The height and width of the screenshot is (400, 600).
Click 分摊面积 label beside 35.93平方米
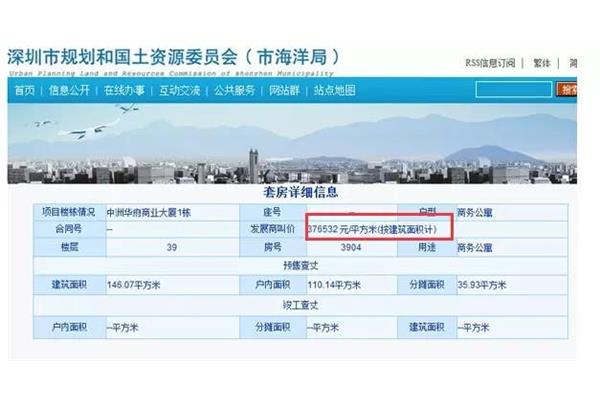tap(427, 285)
